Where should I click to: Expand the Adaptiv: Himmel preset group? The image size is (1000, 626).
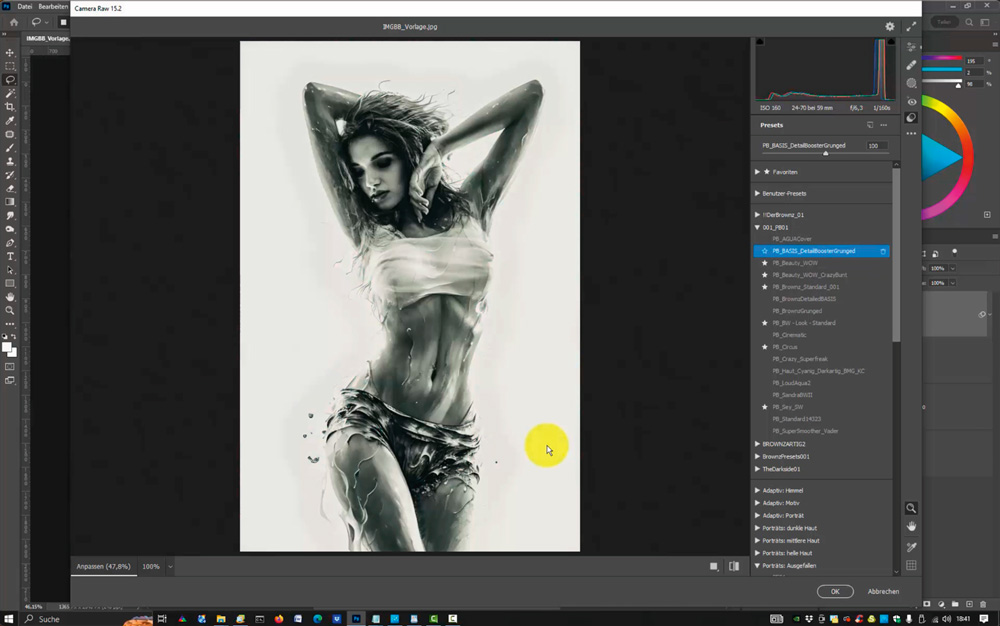757,491
